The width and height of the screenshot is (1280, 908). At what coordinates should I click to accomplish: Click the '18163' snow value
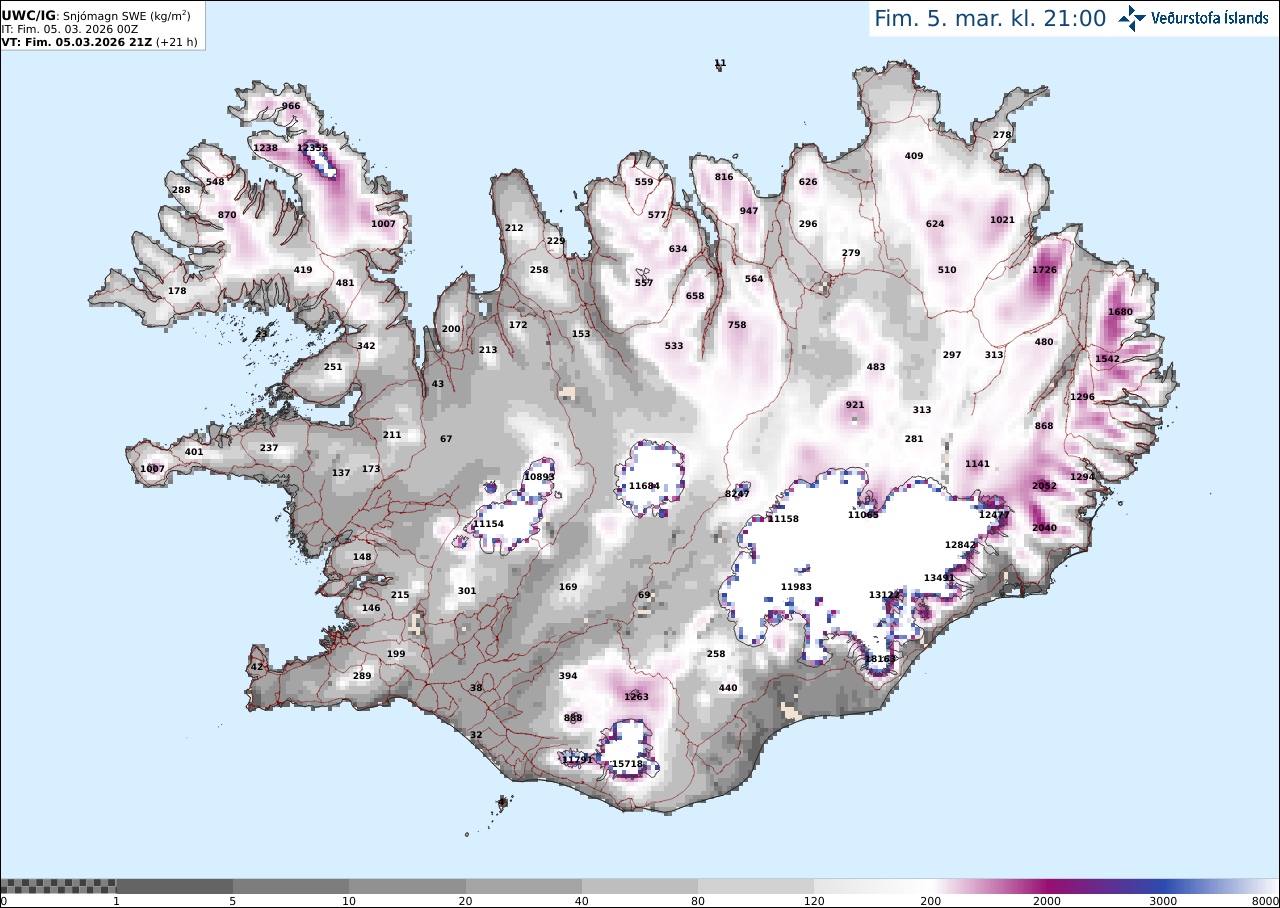click(x=881, y=659)
